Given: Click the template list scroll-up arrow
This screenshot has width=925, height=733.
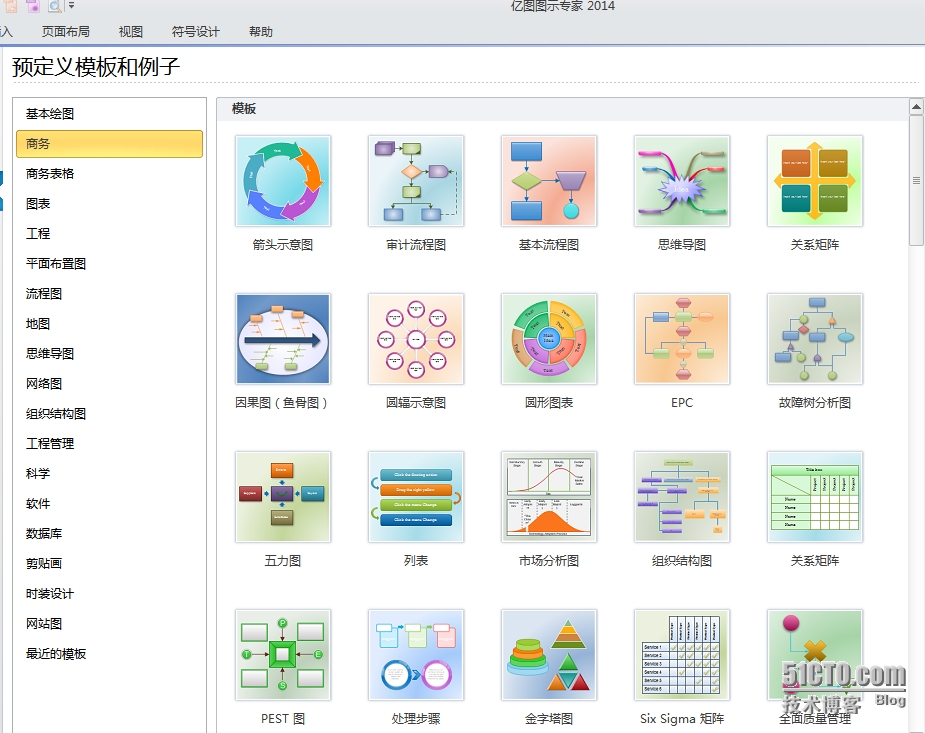Looking at the screenshot, I should 916,107.
